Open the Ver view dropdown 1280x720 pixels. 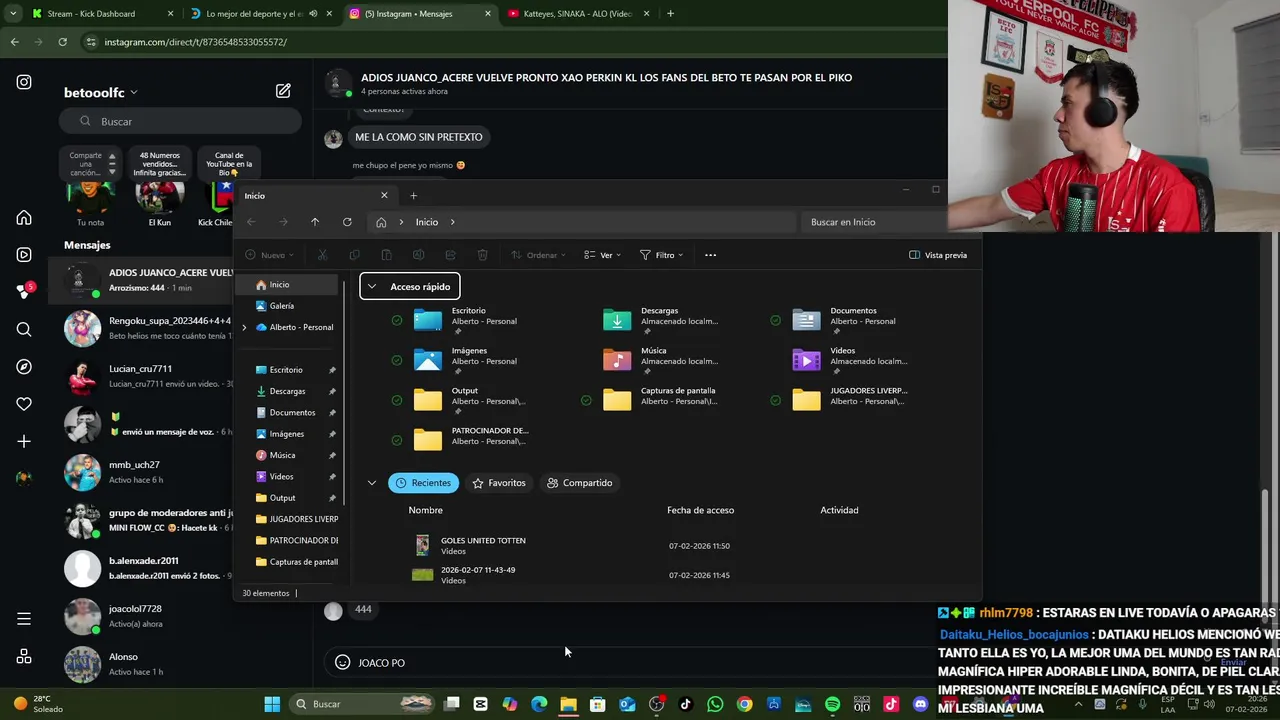pos(602,255)
